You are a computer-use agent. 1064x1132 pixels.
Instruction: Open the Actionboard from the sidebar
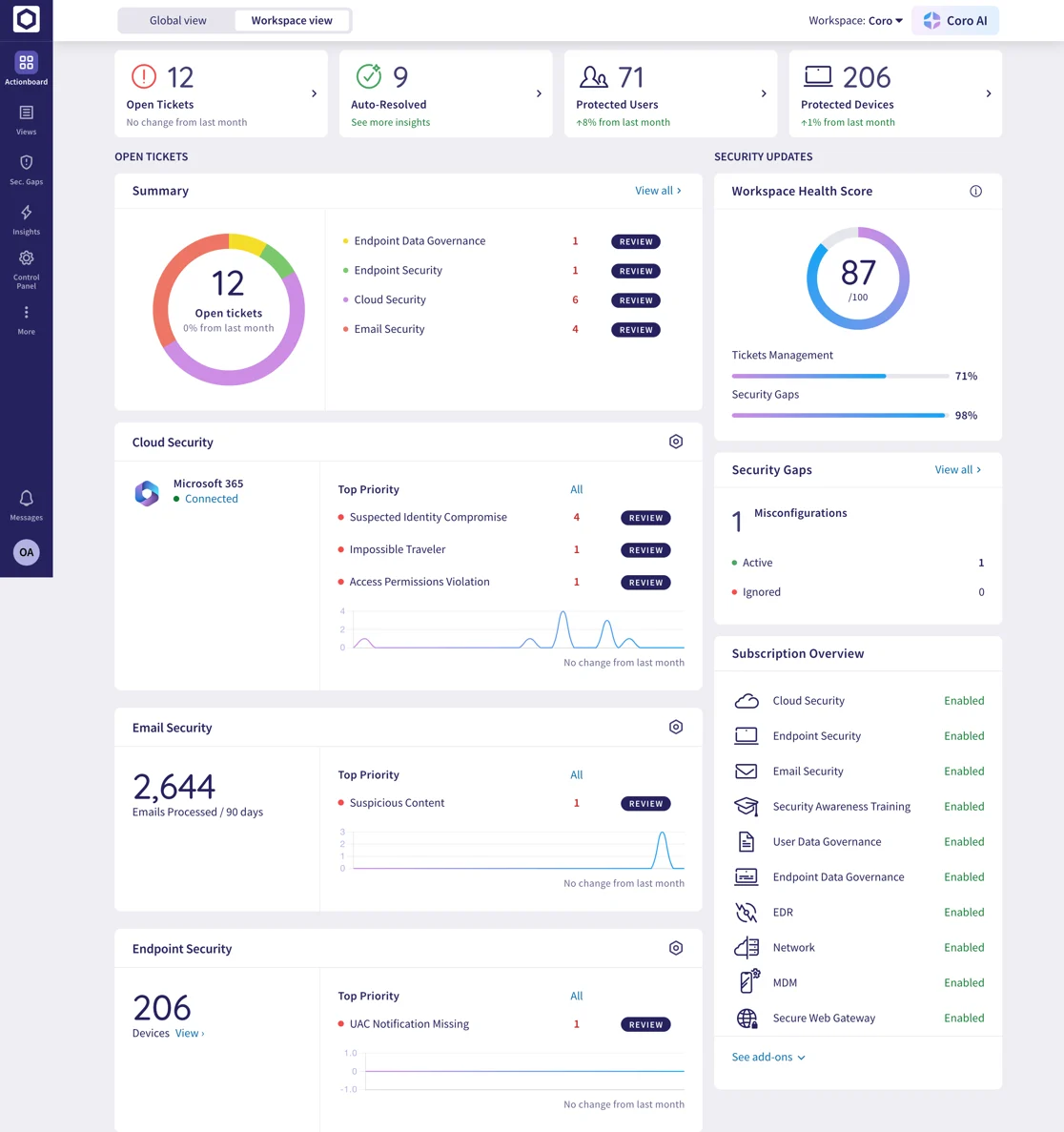pos(26,67)
